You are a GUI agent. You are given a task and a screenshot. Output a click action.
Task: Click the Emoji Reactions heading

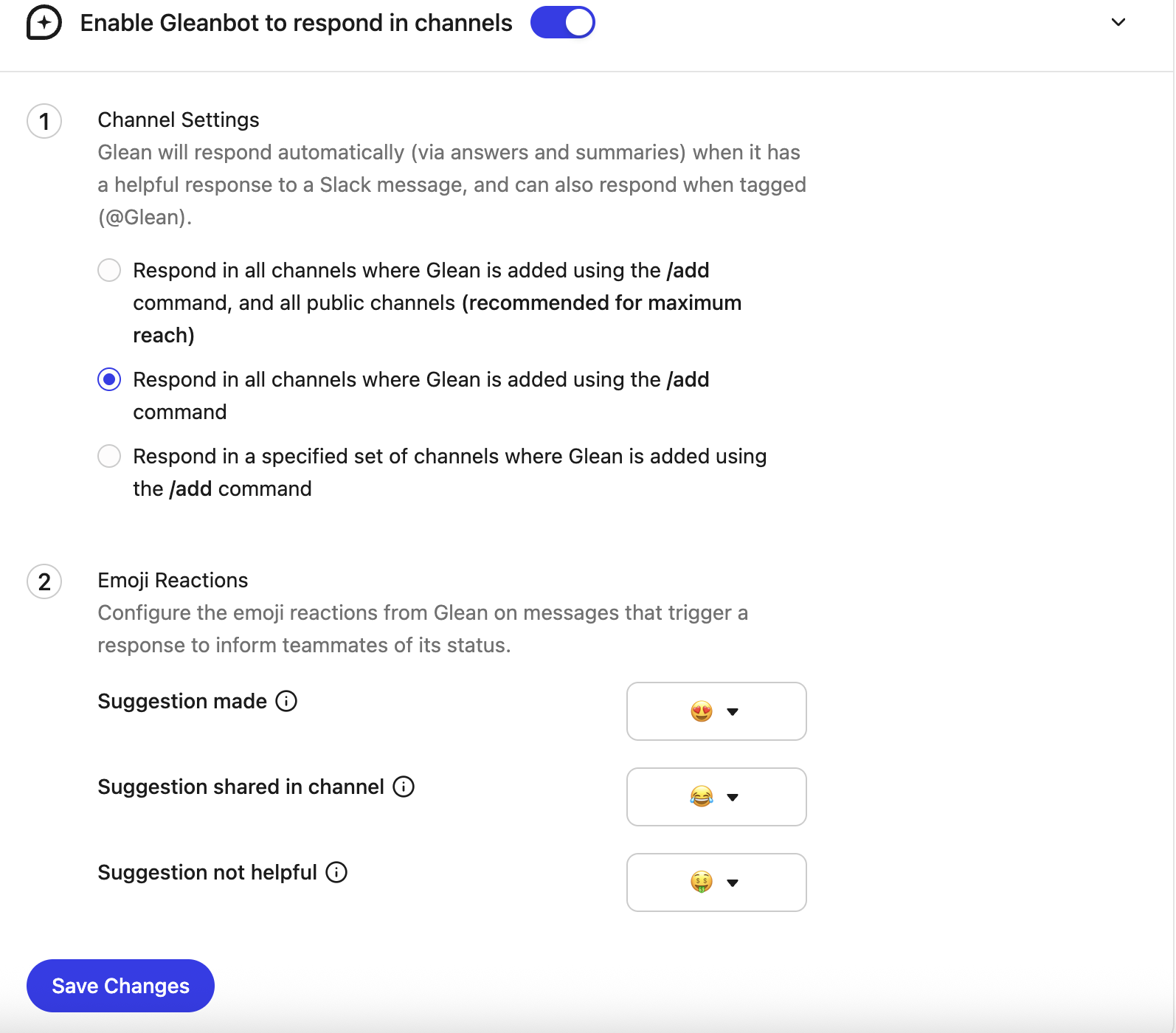(173, 580)
